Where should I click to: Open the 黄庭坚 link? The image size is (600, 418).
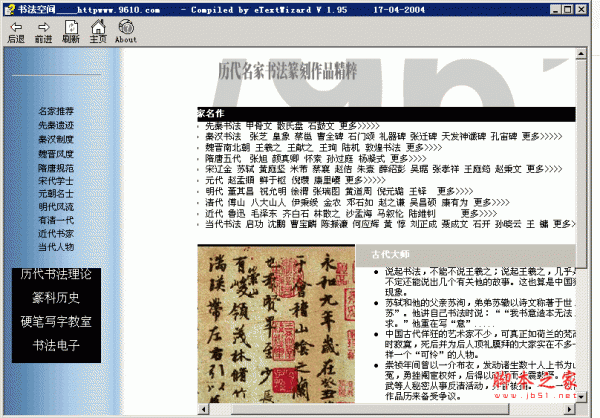tap(272, 169)
